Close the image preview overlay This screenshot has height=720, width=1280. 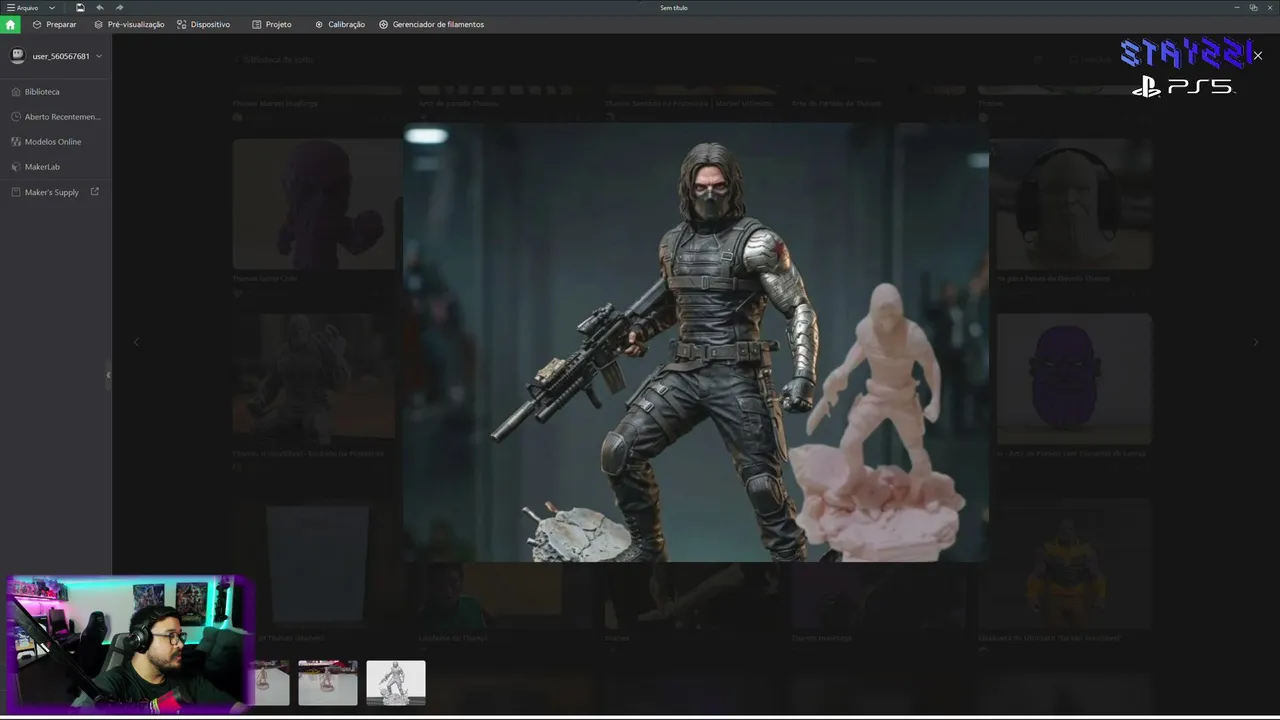(x=1257, y=56)
